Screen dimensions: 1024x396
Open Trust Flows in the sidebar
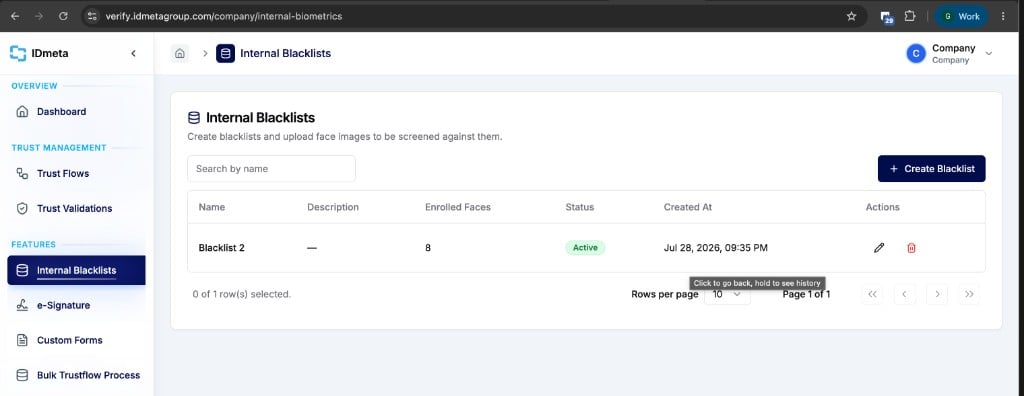coord(76,174)
